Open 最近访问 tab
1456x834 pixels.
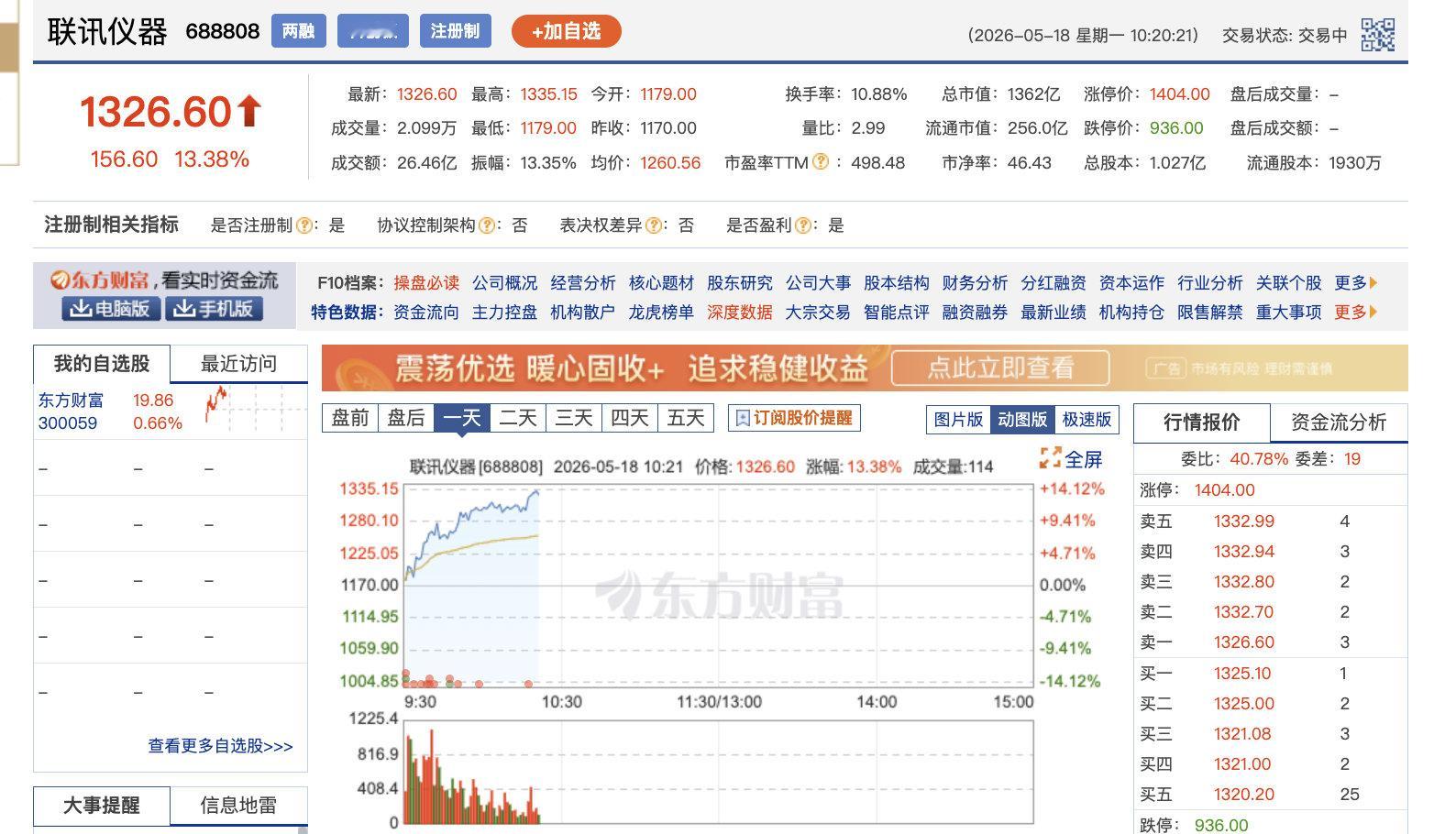239,364
